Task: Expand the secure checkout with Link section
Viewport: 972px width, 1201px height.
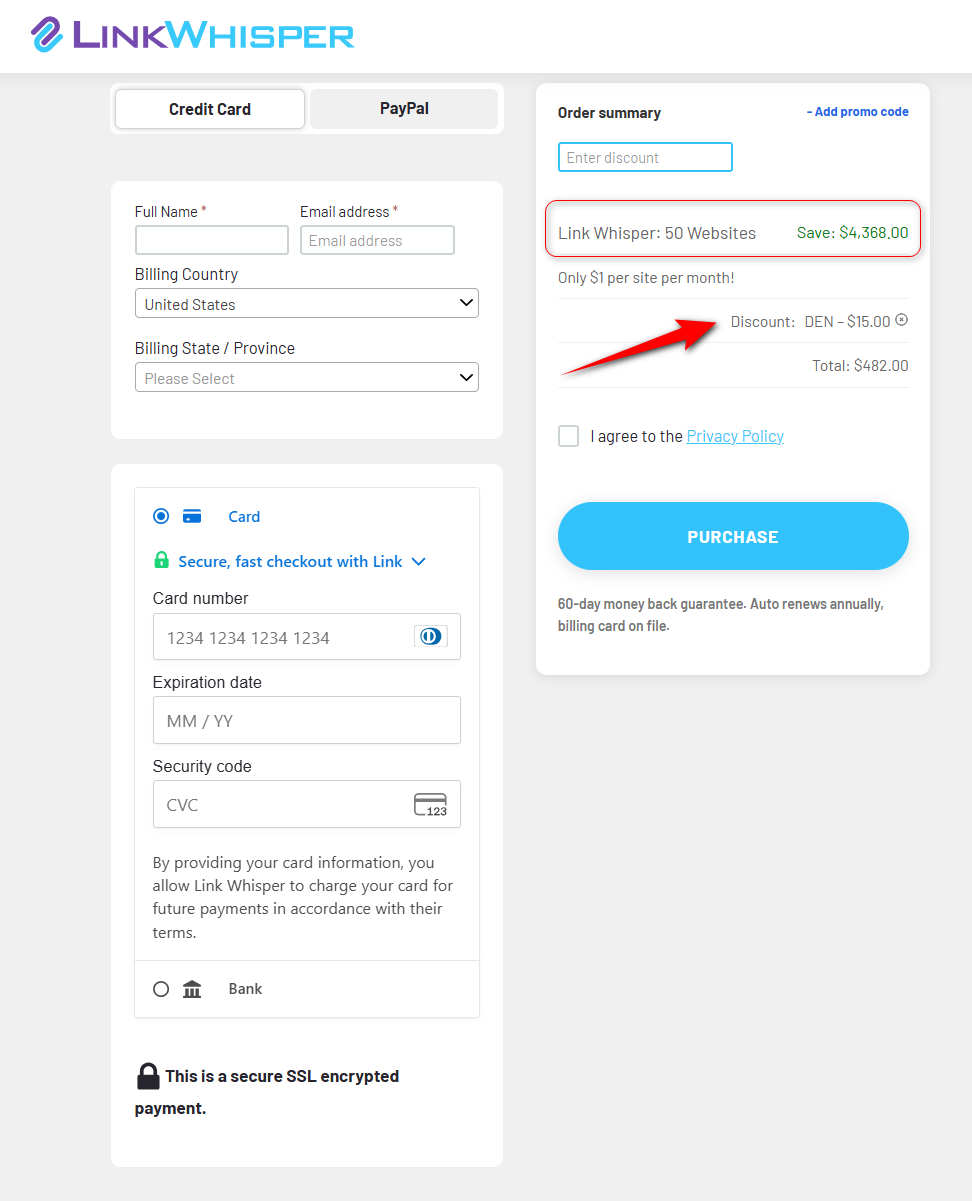Action: pos(419,561)
